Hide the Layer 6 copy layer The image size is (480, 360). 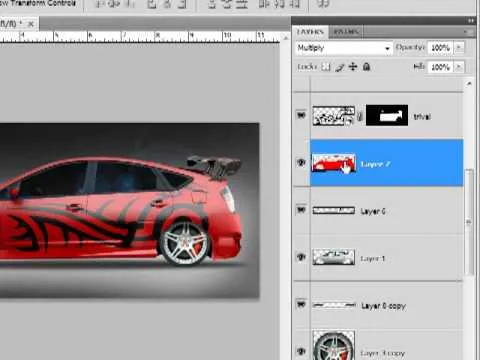[x=301, y=304]
